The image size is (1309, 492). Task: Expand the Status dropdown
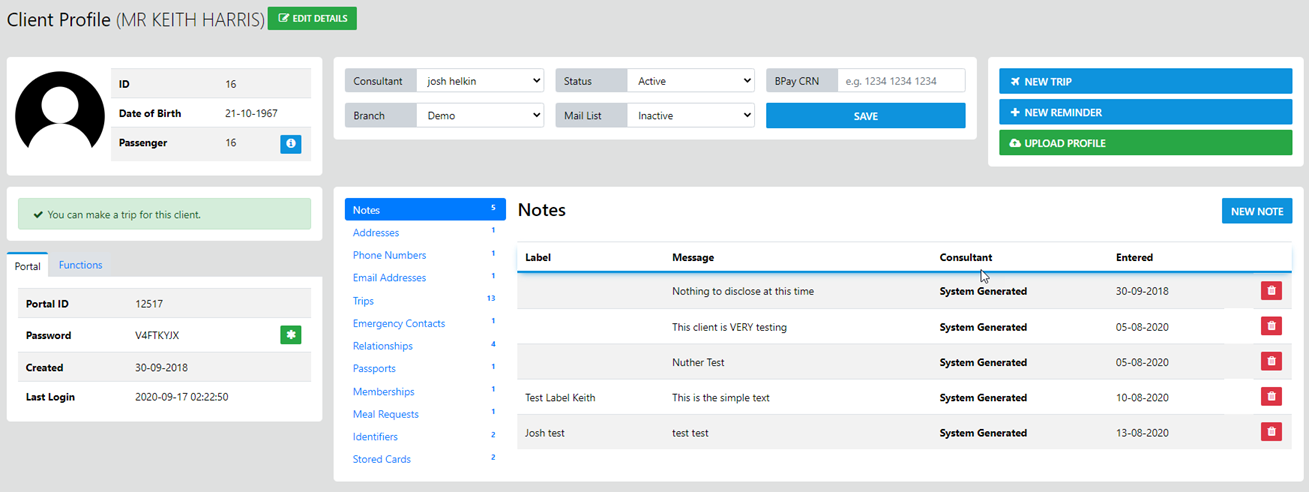coord(690,81)
